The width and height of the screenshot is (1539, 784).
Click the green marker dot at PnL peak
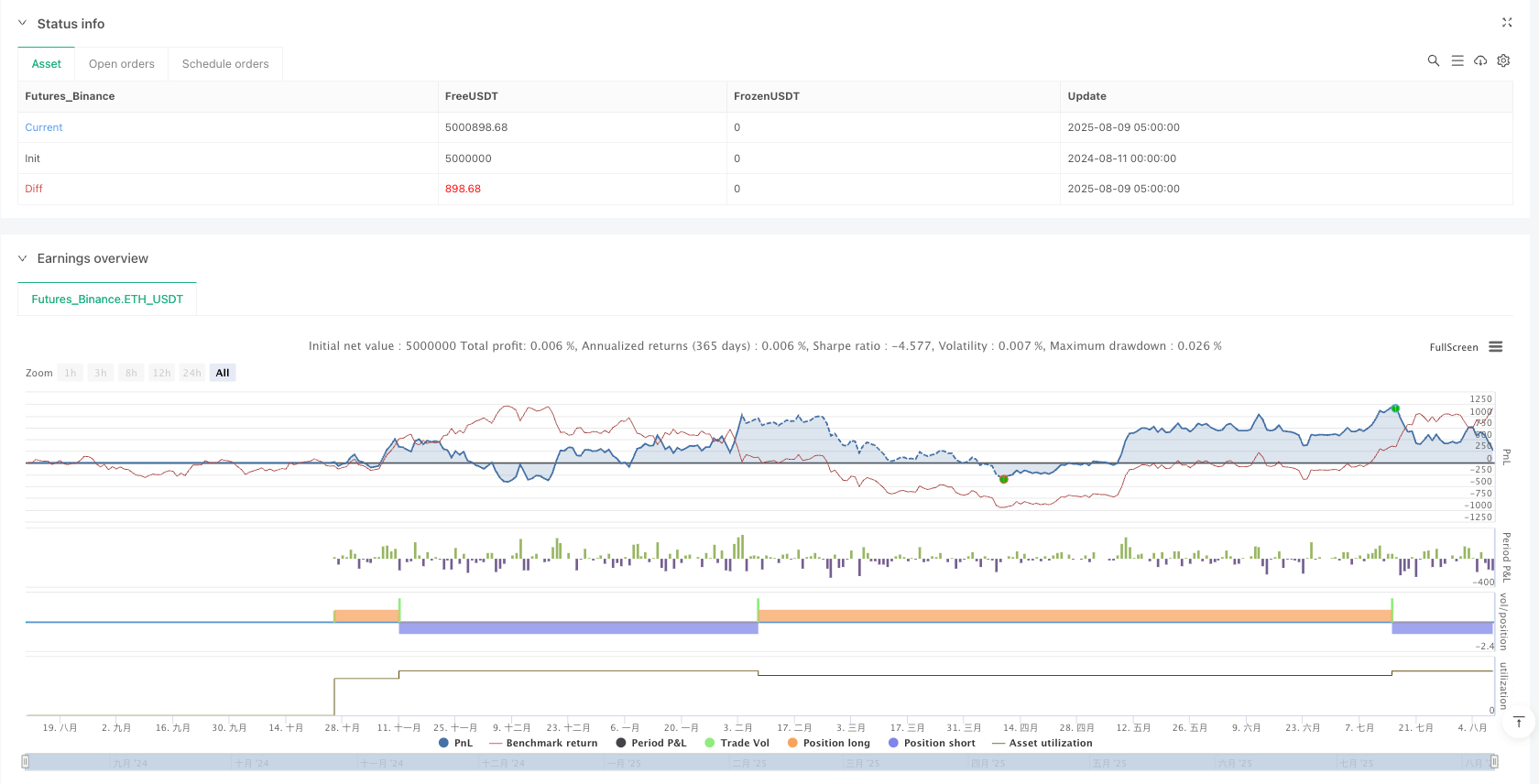[x=1395, y=408]
